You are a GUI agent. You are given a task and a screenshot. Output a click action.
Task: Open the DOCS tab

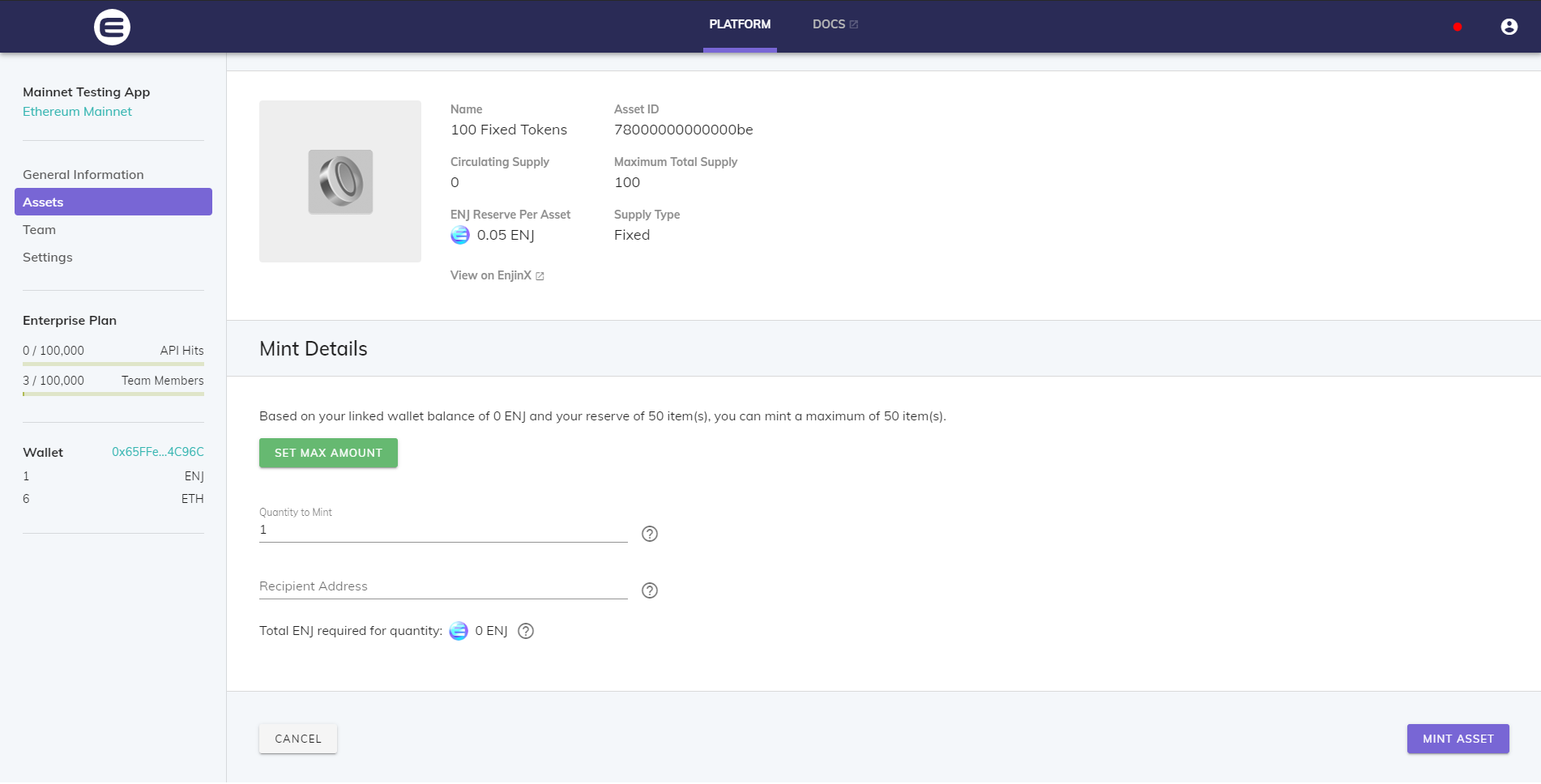click(x=835, y=25)
